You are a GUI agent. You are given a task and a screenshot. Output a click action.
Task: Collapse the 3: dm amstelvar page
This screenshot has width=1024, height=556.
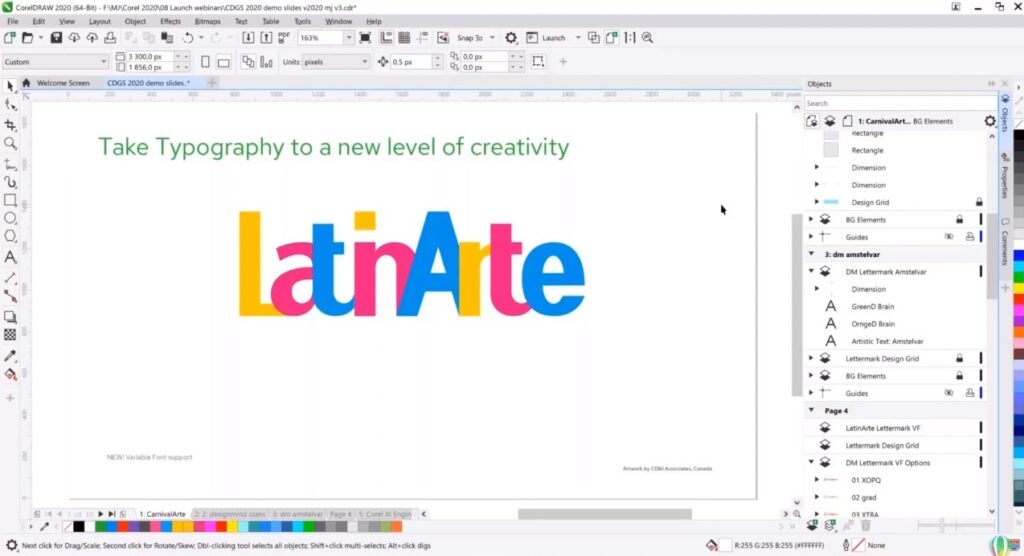point(812,254)
